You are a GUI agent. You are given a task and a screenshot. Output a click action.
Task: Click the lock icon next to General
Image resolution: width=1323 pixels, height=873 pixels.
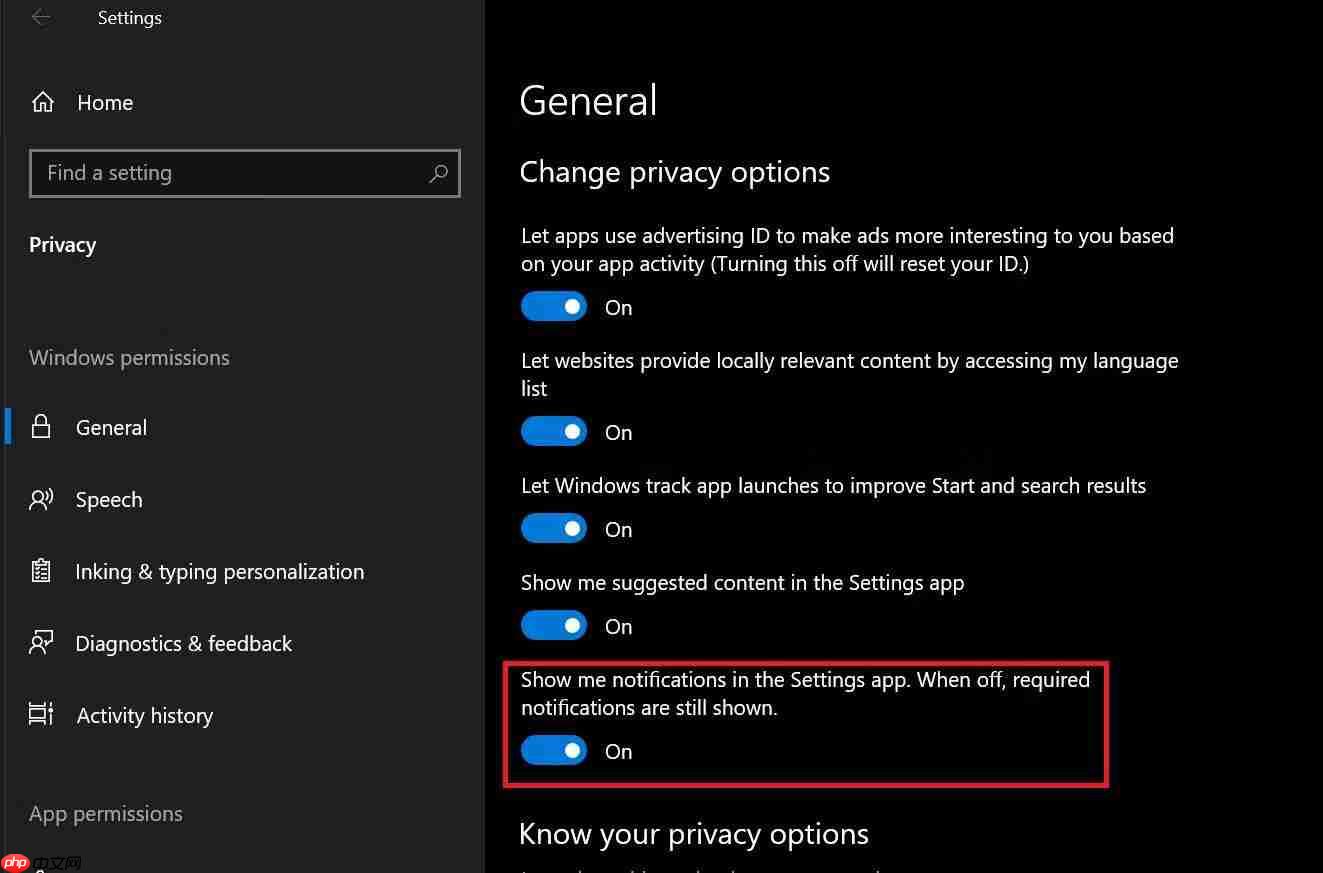click(41, 426)
